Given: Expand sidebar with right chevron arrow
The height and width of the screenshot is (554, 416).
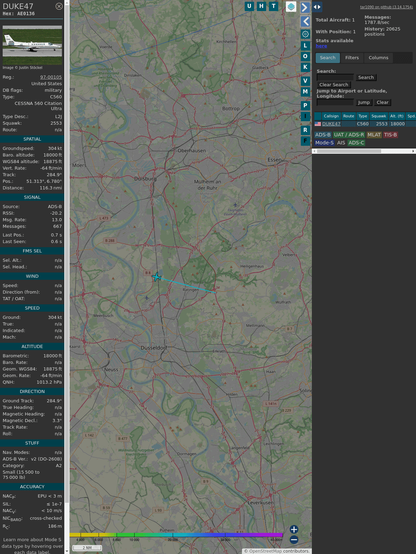Looking at the screenshot, I should pyautogui.click(x=305, y=7).
